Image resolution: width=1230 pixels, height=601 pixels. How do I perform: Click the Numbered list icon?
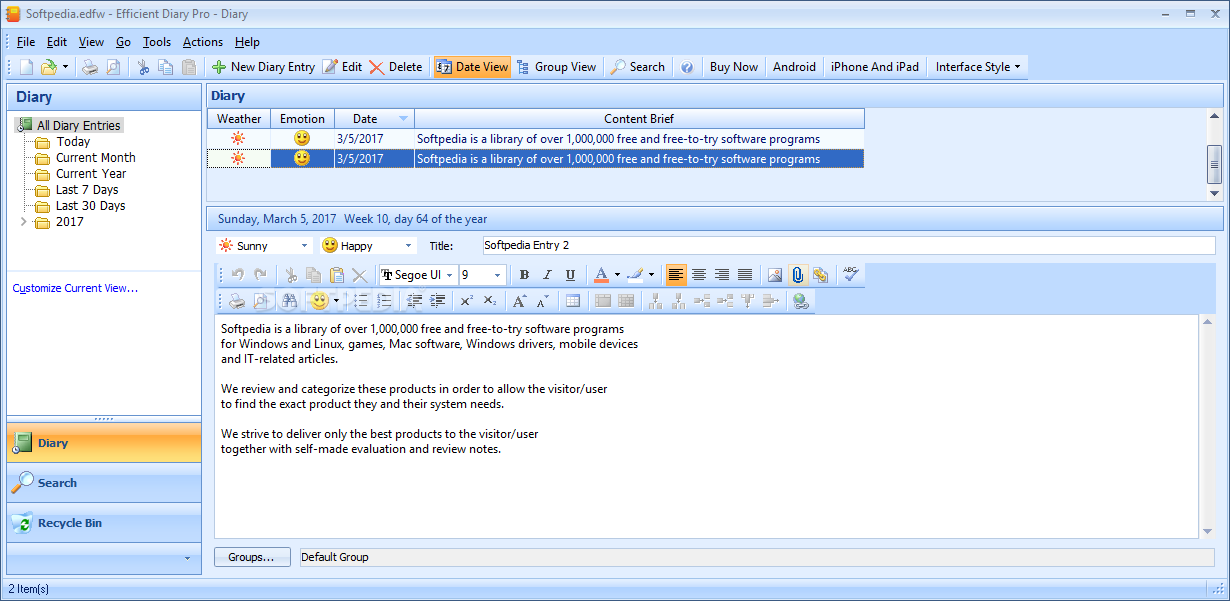coord(384,300)
